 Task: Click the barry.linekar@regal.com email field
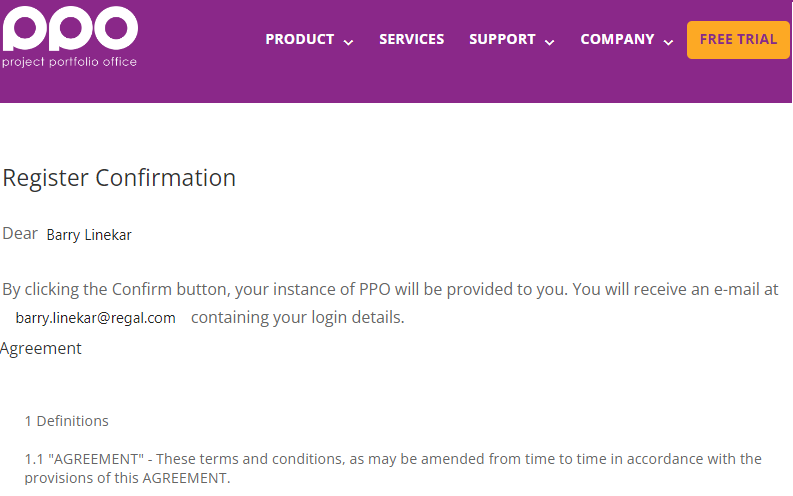pyautogui.click(x=96, y=318)
